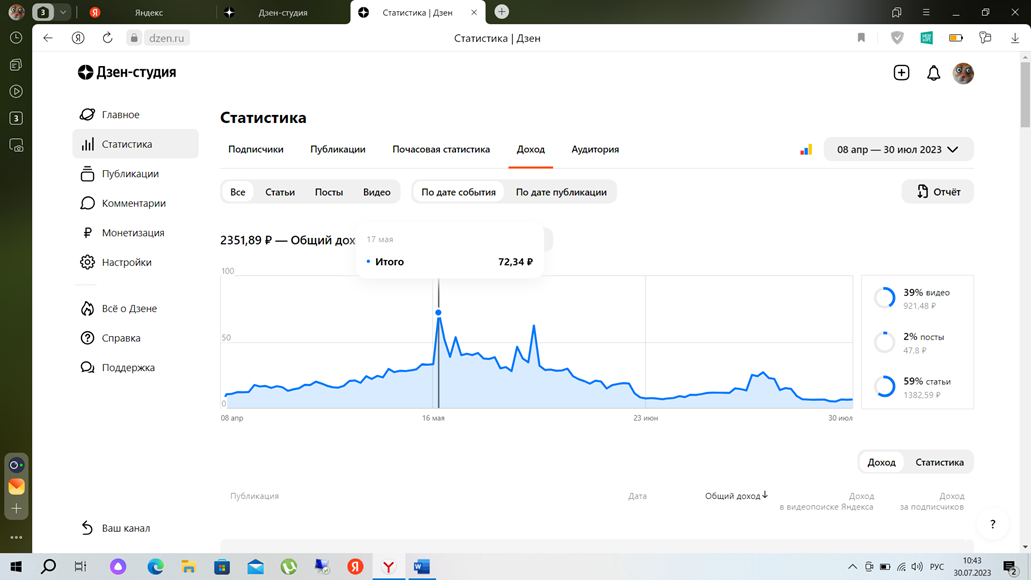This screenshot has height=580, width=1031.
Task: Click the 17 мая data point on the chart
Action: pos(439,313)
